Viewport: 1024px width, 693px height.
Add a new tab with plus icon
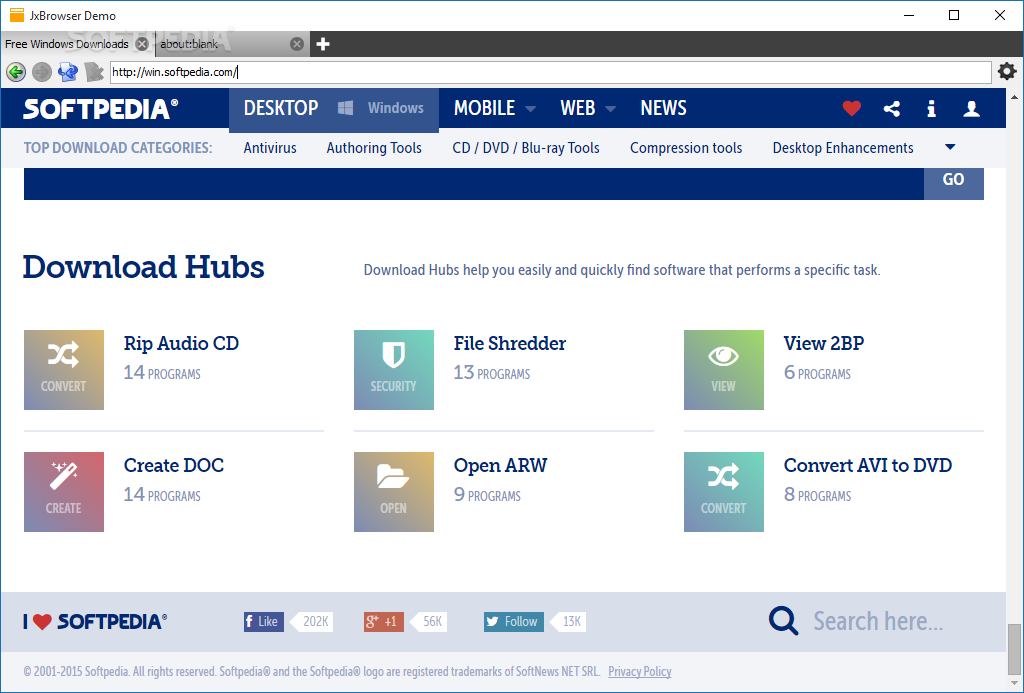[323, 44]
